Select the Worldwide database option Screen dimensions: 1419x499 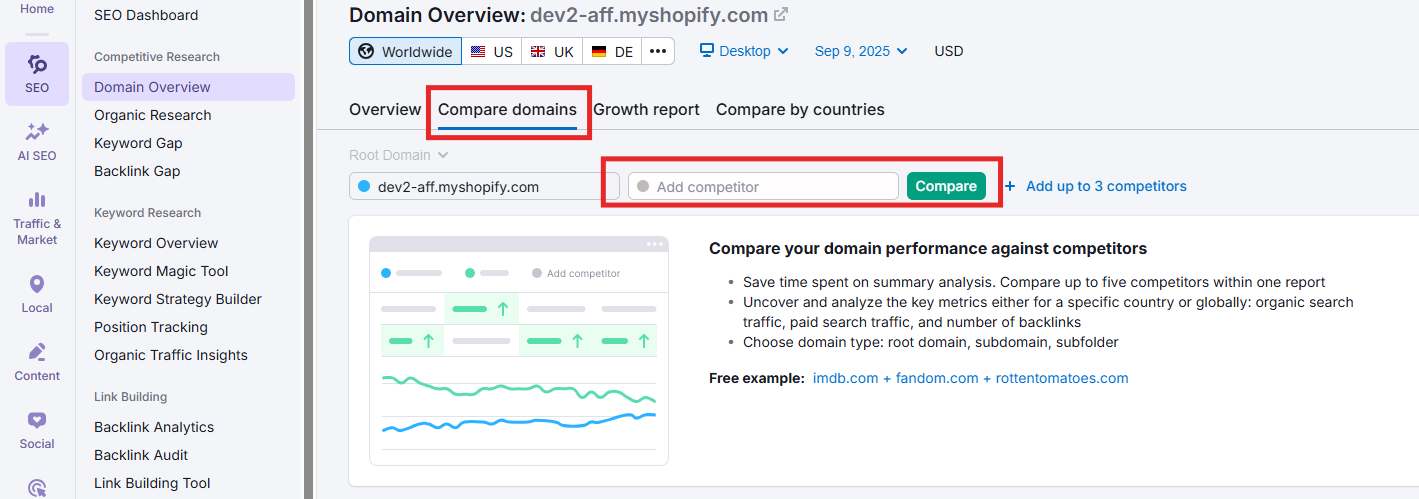[405, 51]
